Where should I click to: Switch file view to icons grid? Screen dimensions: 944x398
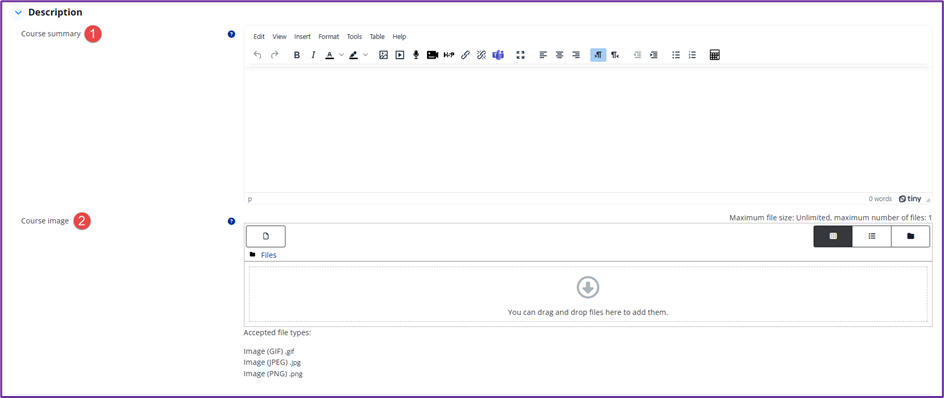[x=833, y=236]
